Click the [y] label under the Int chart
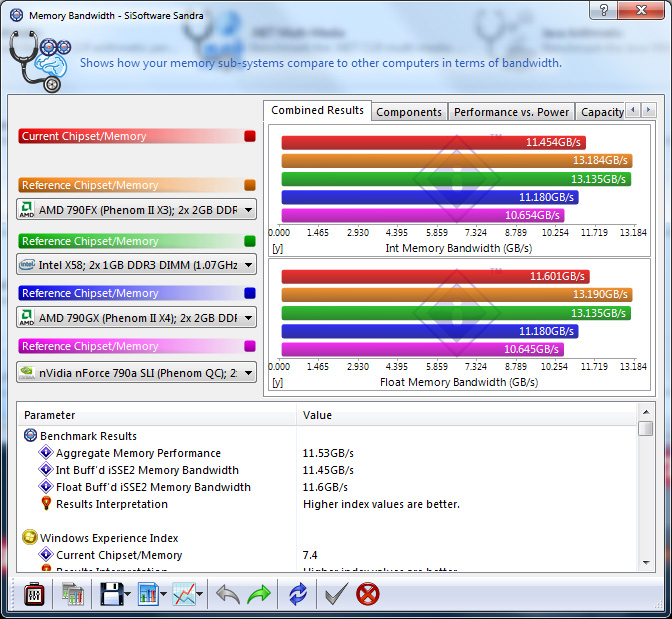This screenshot has height=619, width=672. pos(277,249)
